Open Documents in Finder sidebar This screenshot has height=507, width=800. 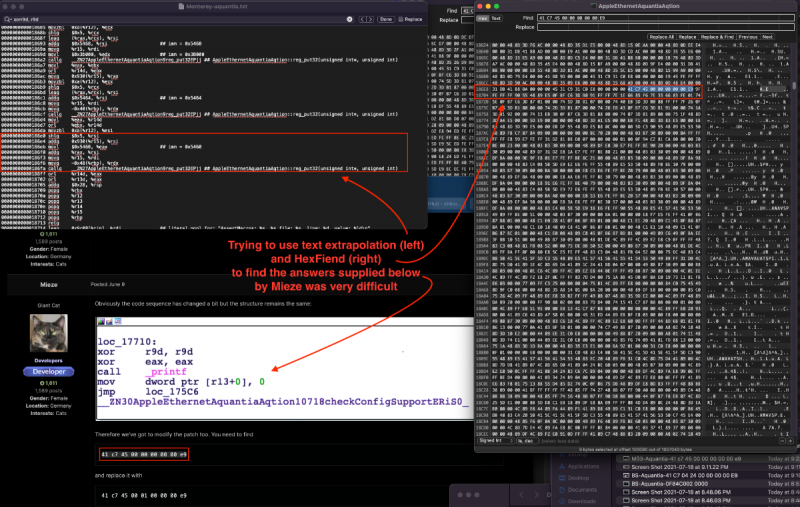(x=582, y=490)
